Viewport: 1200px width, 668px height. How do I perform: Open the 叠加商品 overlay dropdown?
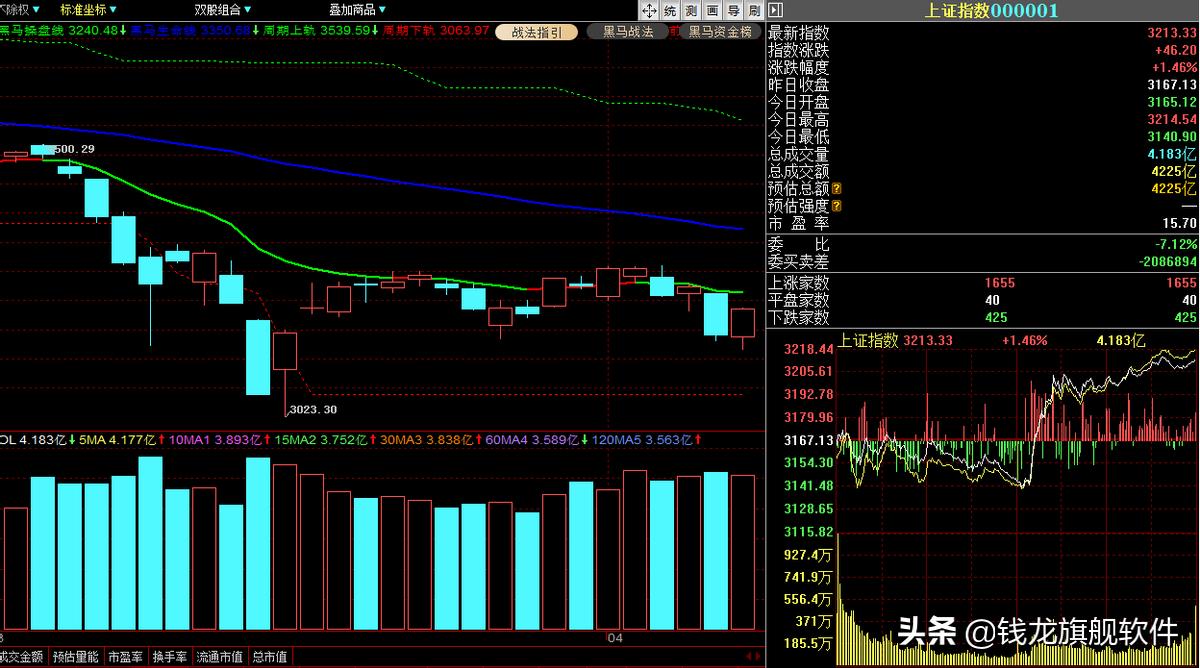point(357,9)
